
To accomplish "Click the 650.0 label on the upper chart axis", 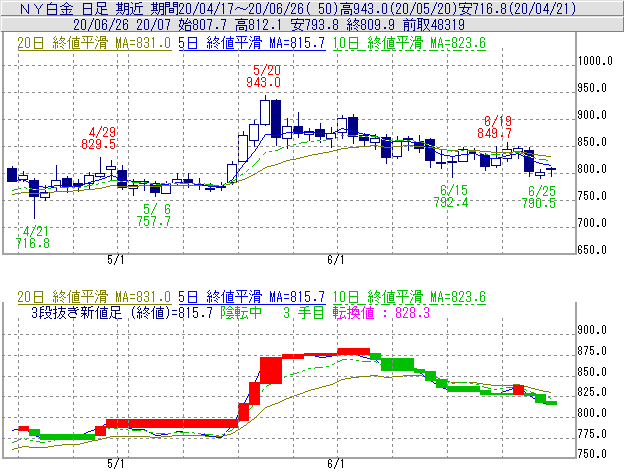I will (592, 250).
